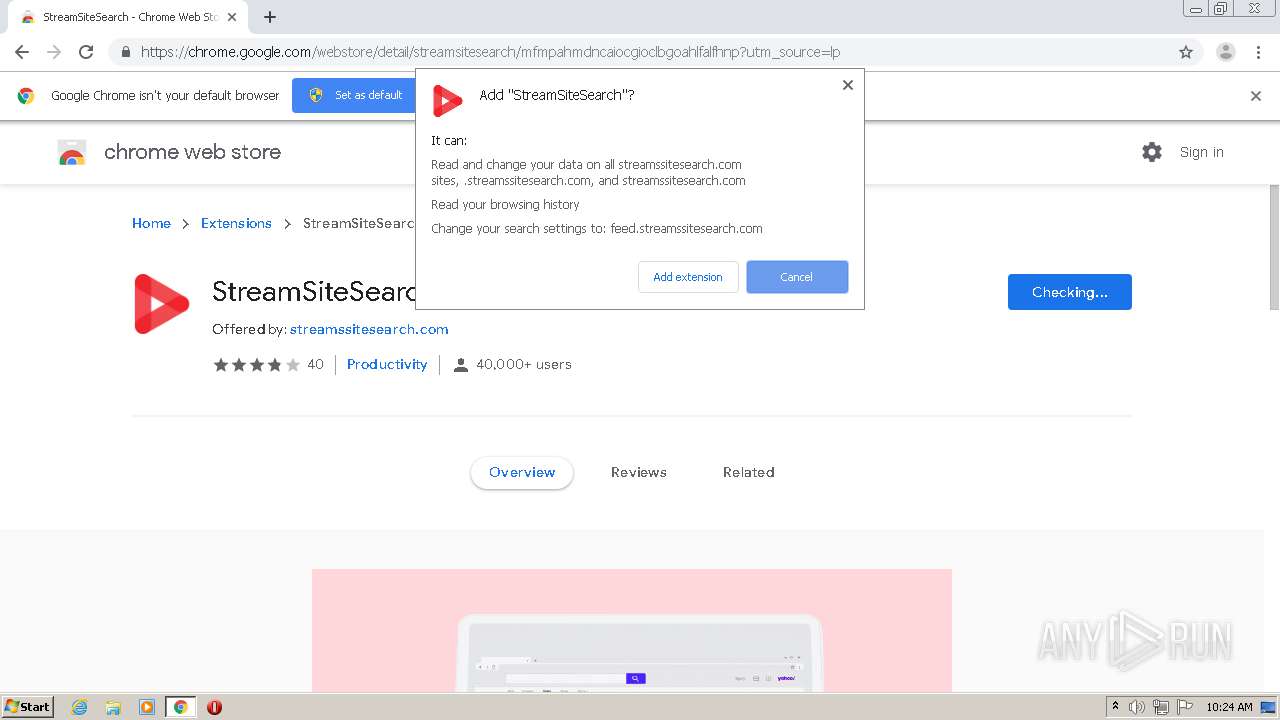Close the Add StreamSiteSearch dialog

pos(847,85)
